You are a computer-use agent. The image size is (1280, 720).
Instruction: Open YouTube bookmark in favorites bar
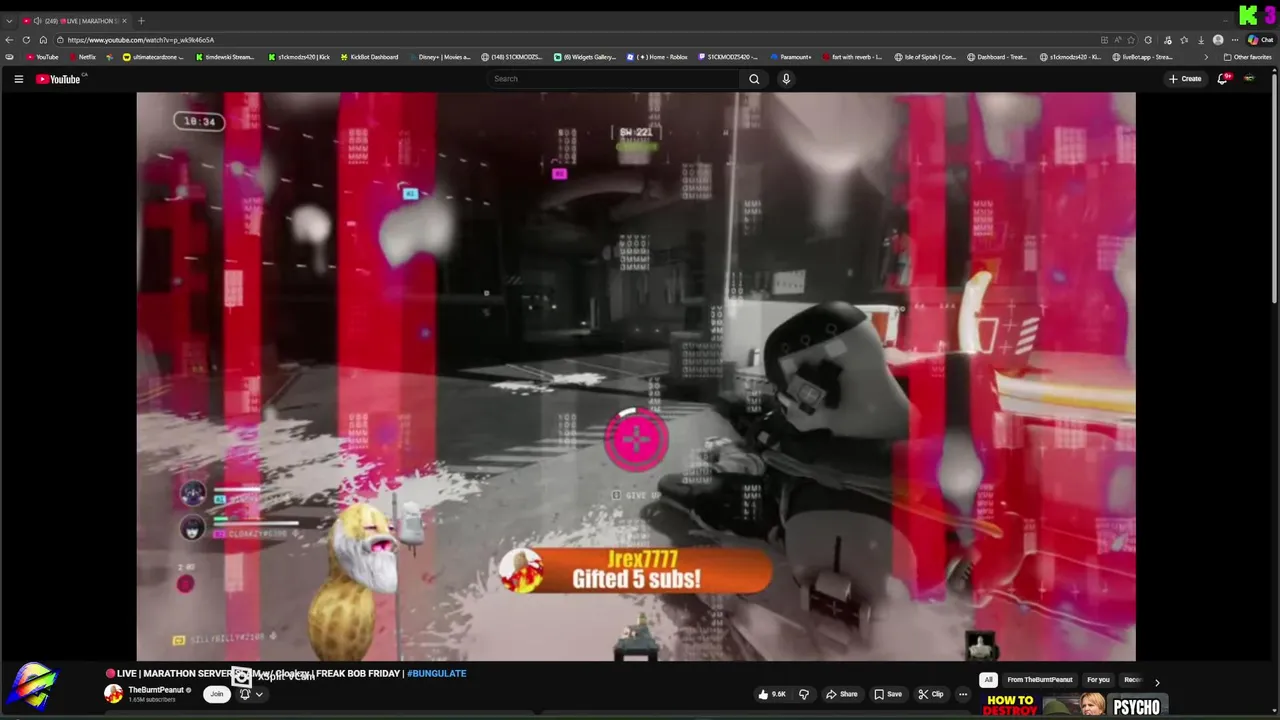pyautogui.click(x=42, y=57)
